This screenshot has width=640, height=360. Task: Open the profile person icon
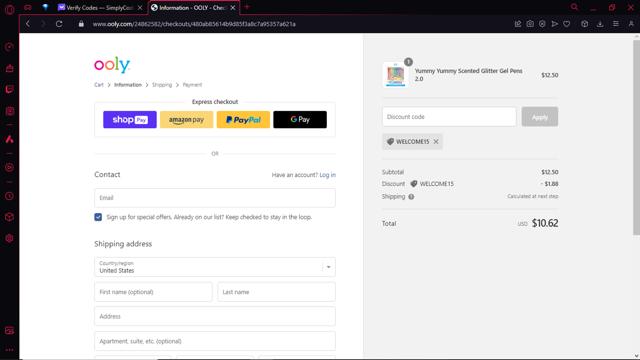(631, 24)
